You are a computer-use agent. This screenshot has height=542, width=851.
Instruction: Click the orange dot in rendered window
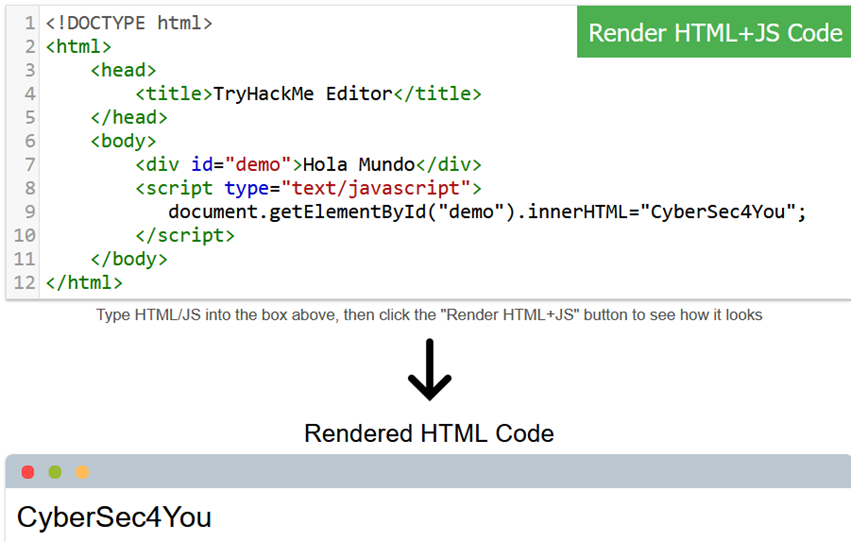pos(82,472)
